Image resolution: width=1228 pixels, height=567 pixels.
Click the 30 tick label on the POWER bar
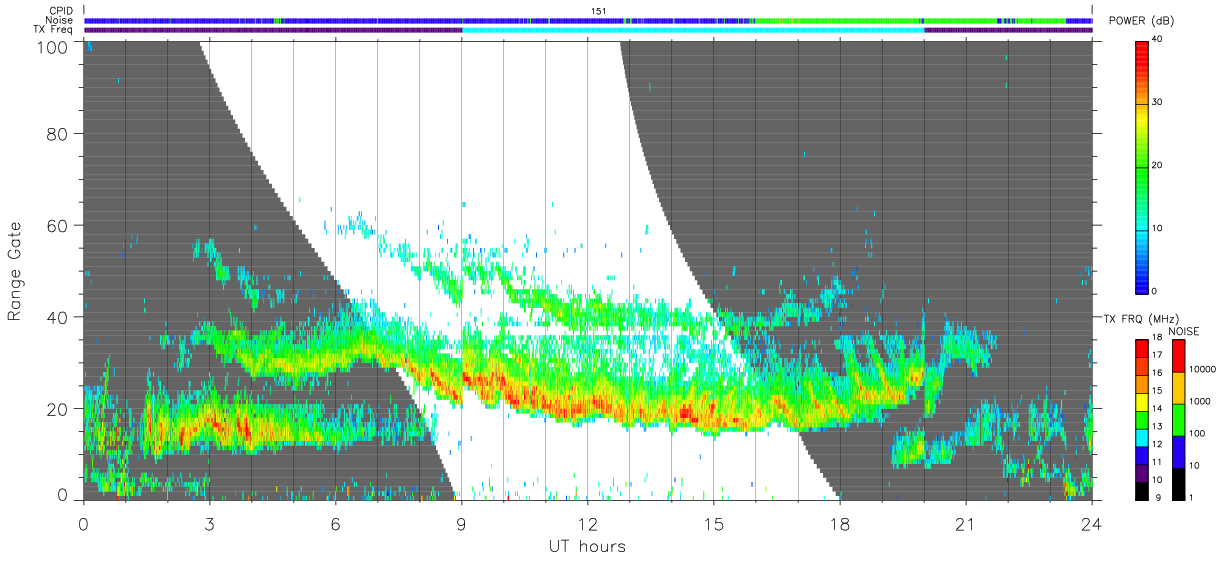click(1158, 103)
